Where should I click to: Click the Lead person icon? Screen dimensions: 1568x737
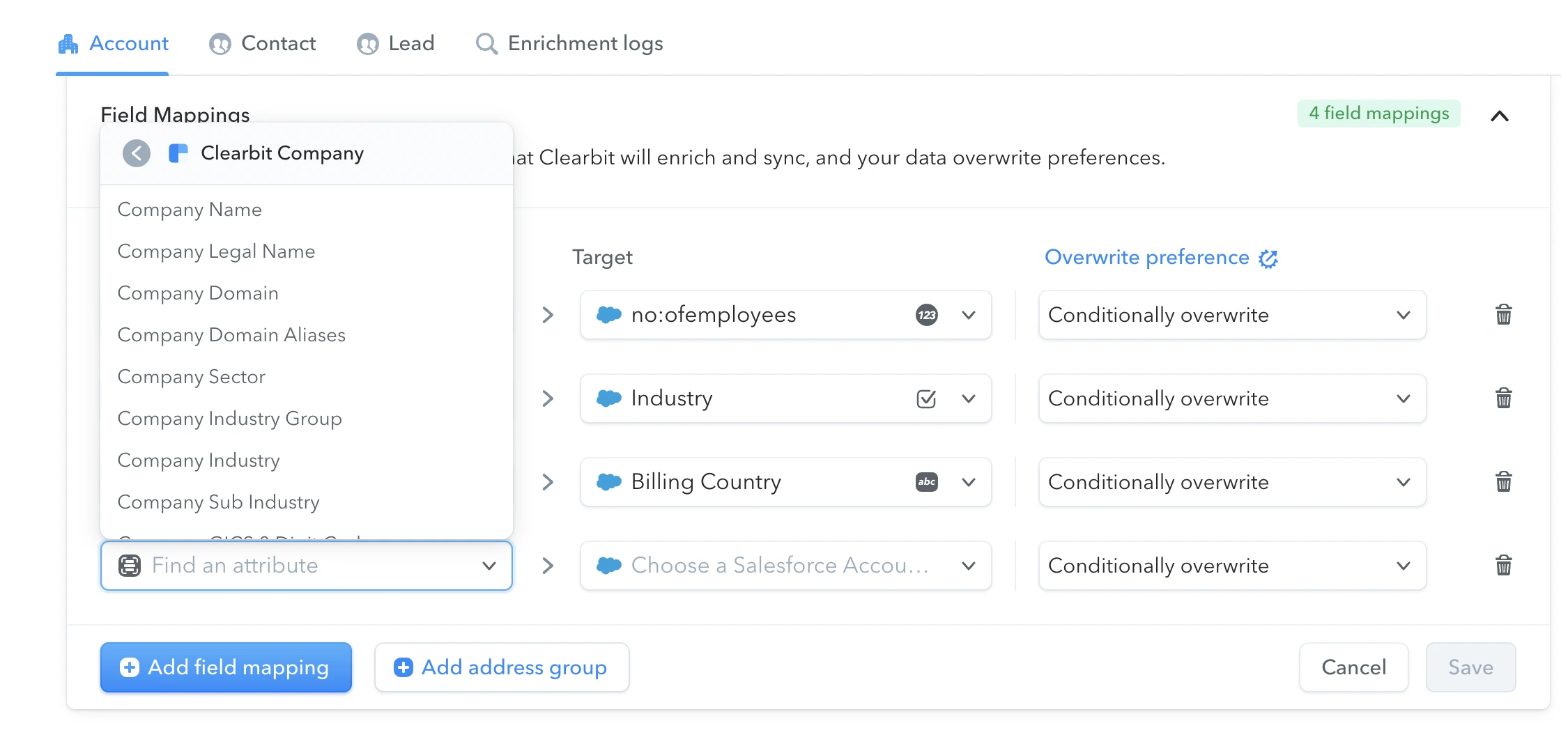pos(368,45)
